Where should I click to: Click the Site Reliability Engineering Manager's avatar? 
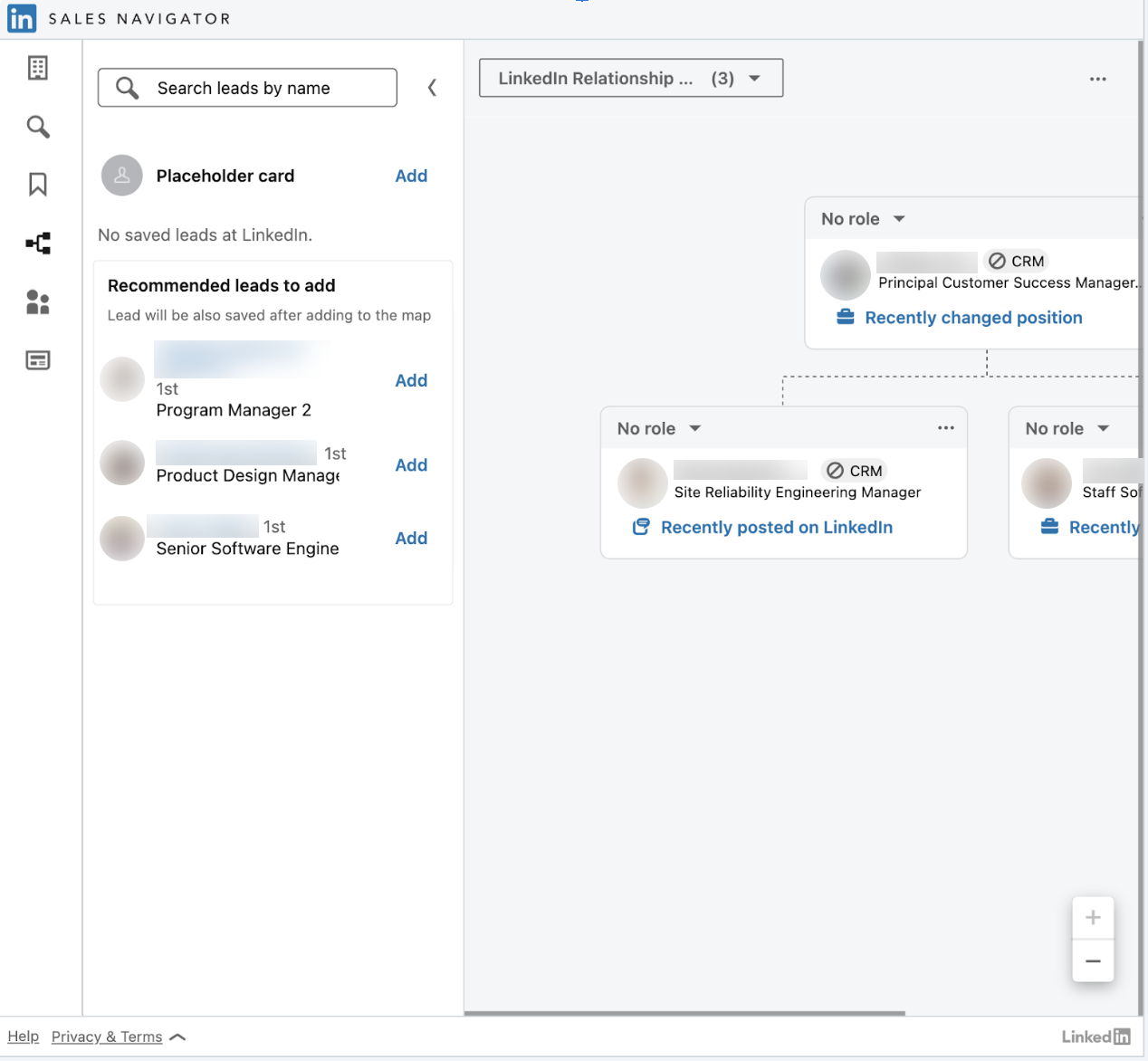click(643, 483)
